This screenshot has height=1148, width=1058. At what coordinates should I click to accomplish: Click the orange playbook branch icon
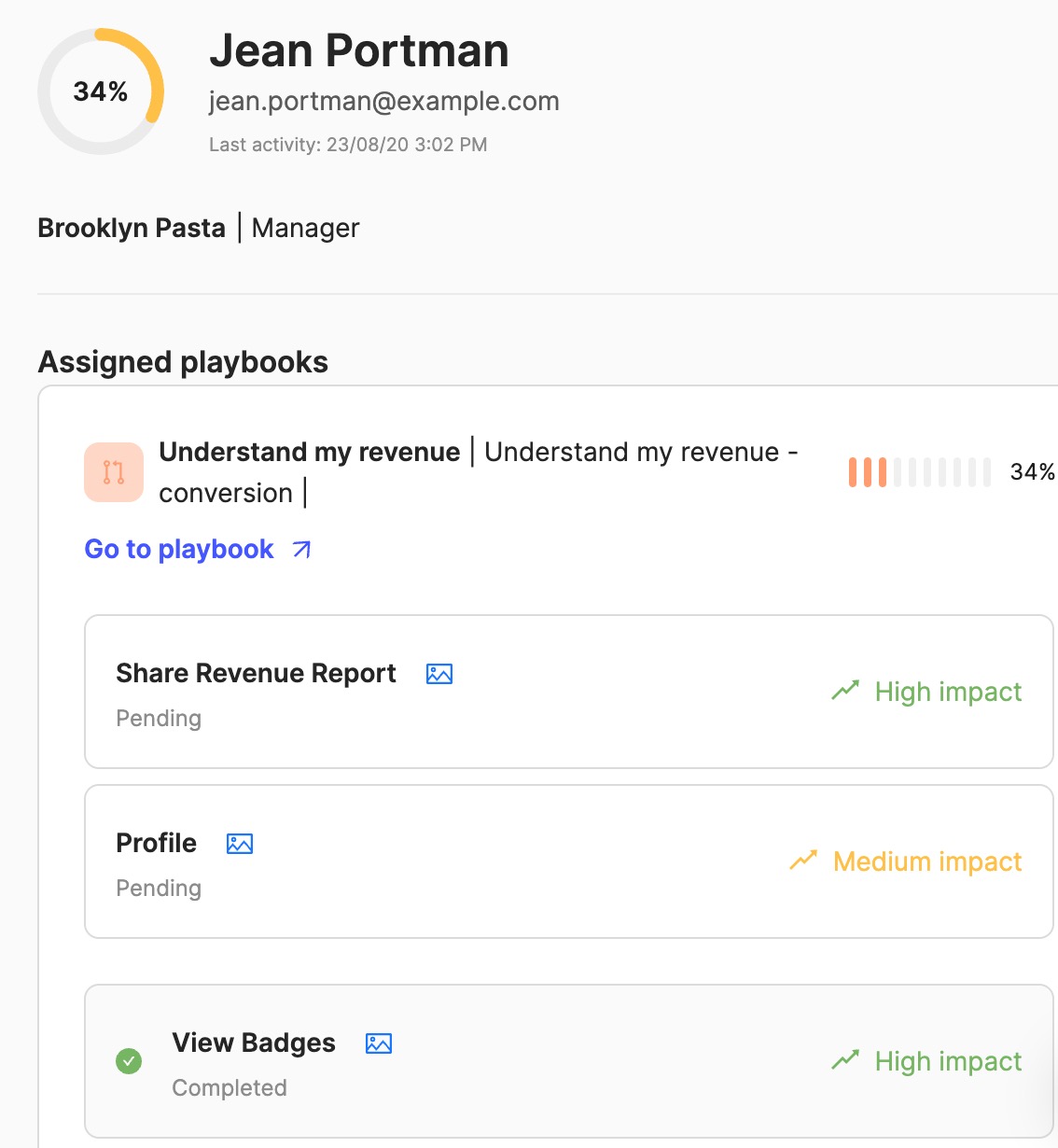(x=114, y=472)
